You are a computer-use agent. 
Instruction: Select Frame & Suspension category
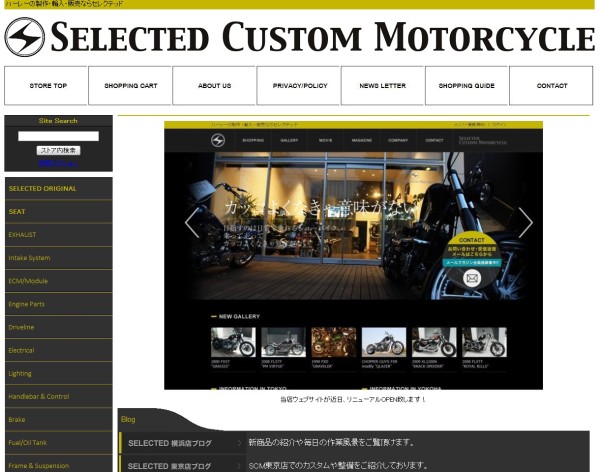point(59,464)
